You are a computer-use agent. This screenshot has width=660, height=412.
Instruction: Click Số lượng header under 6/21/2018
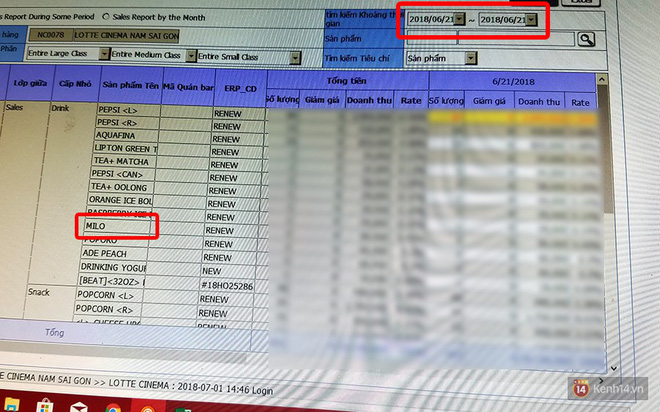(x=446, y=101)
